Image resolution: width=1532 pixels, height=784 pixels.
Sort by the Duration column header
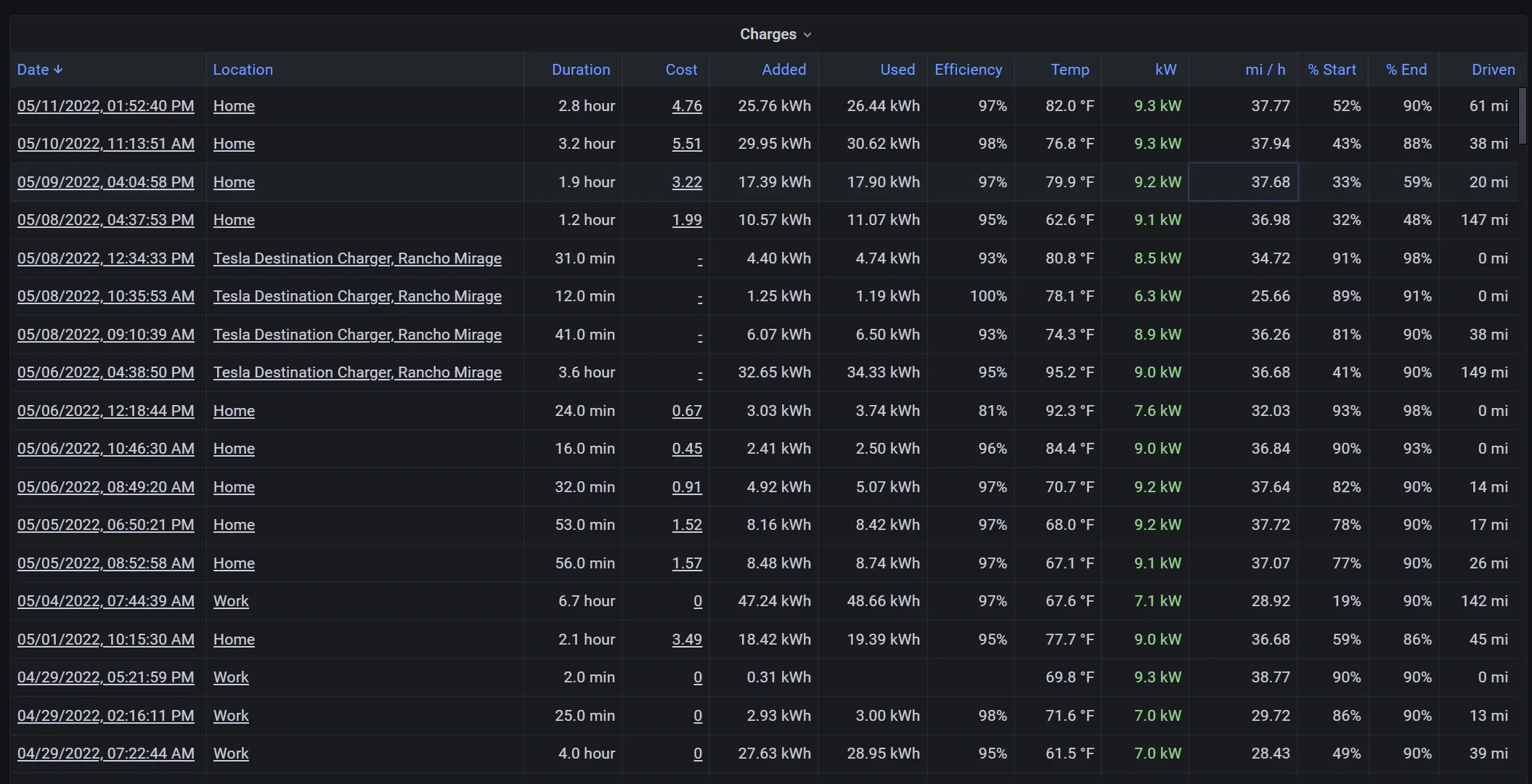(581, 70)
